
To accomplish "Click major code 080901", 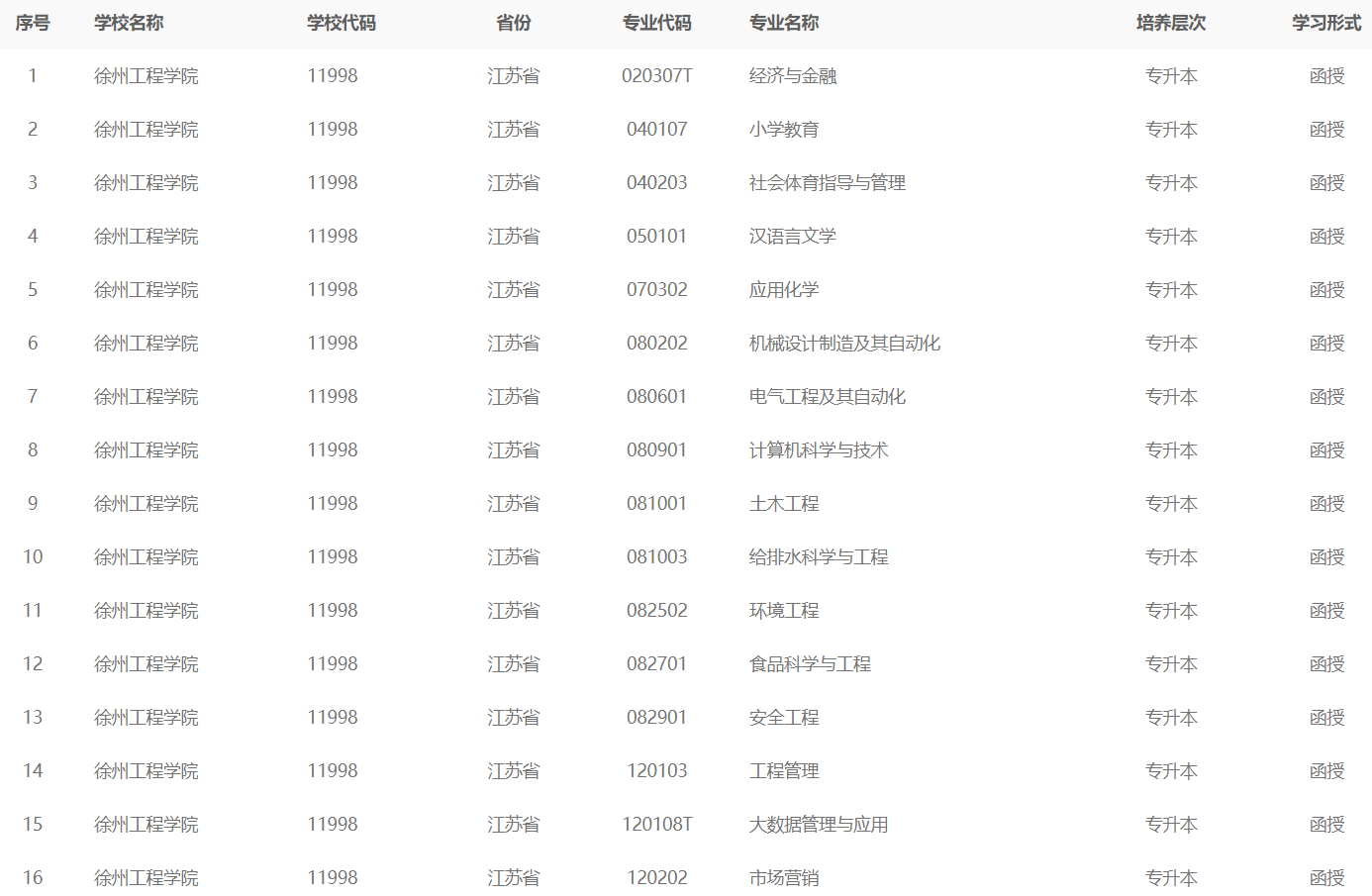I will [x=657, y=450].
